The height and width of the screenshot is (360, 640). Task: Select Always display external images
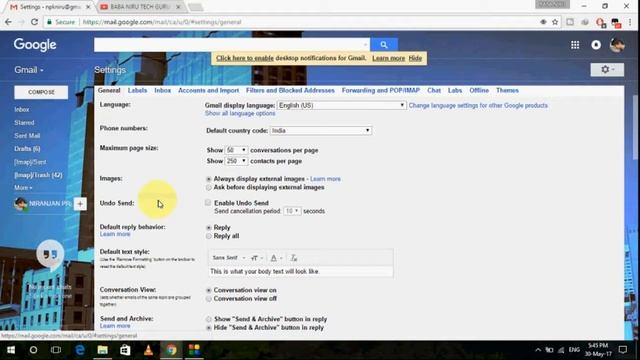[209, 179]
